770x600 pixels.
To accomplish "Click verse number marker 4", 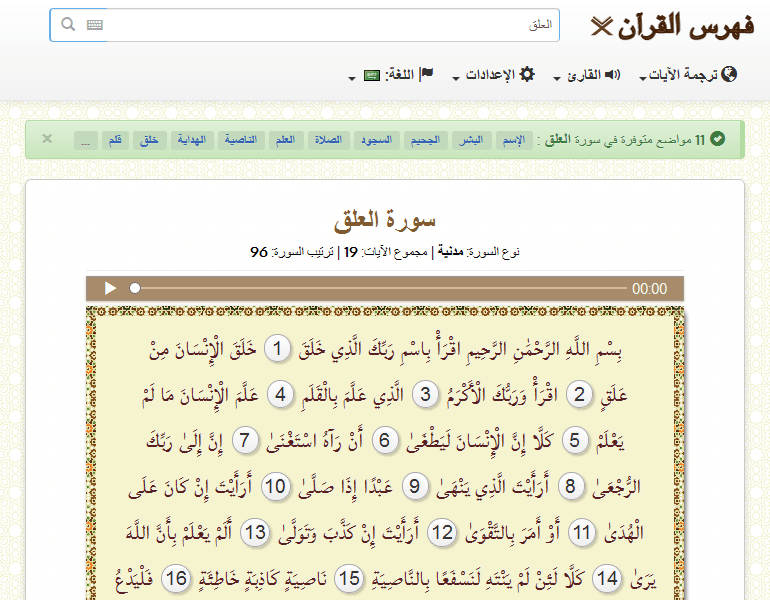I will pyautogui.click(x=280, y=394).
